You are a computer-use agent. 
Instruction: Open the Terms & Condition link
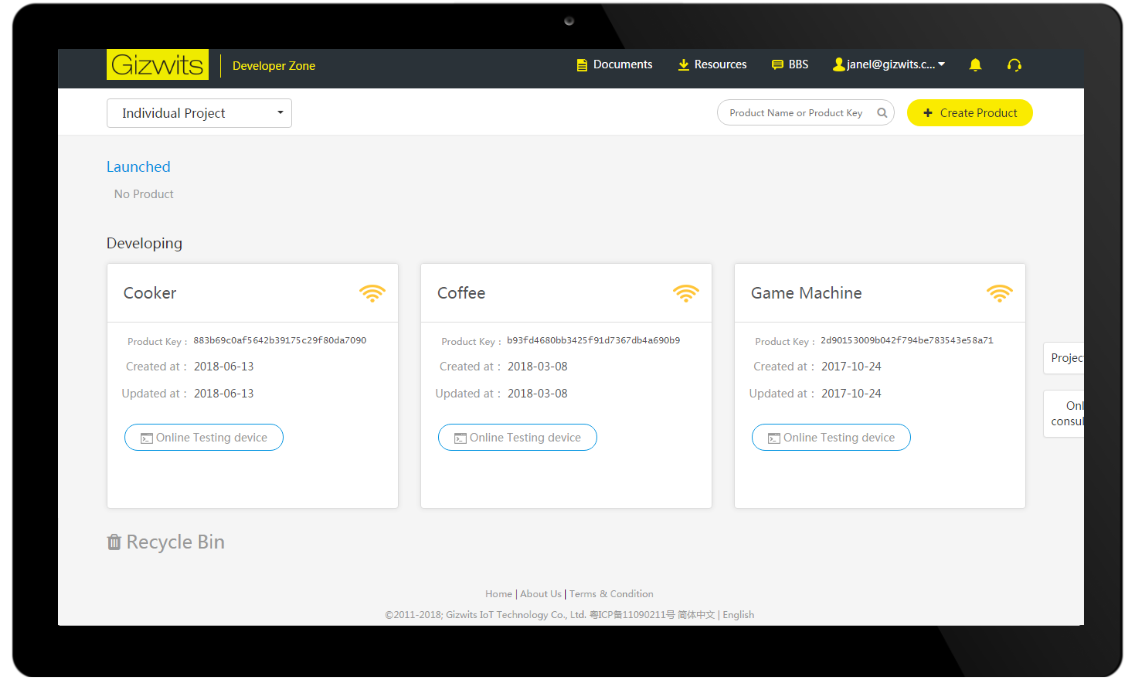point(611,593)
